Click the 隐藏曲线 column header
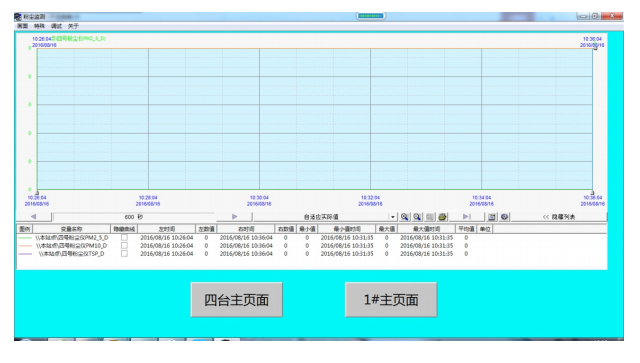This screenshot has height=363, width=640. pyautogui.click(x=124, y=229)
